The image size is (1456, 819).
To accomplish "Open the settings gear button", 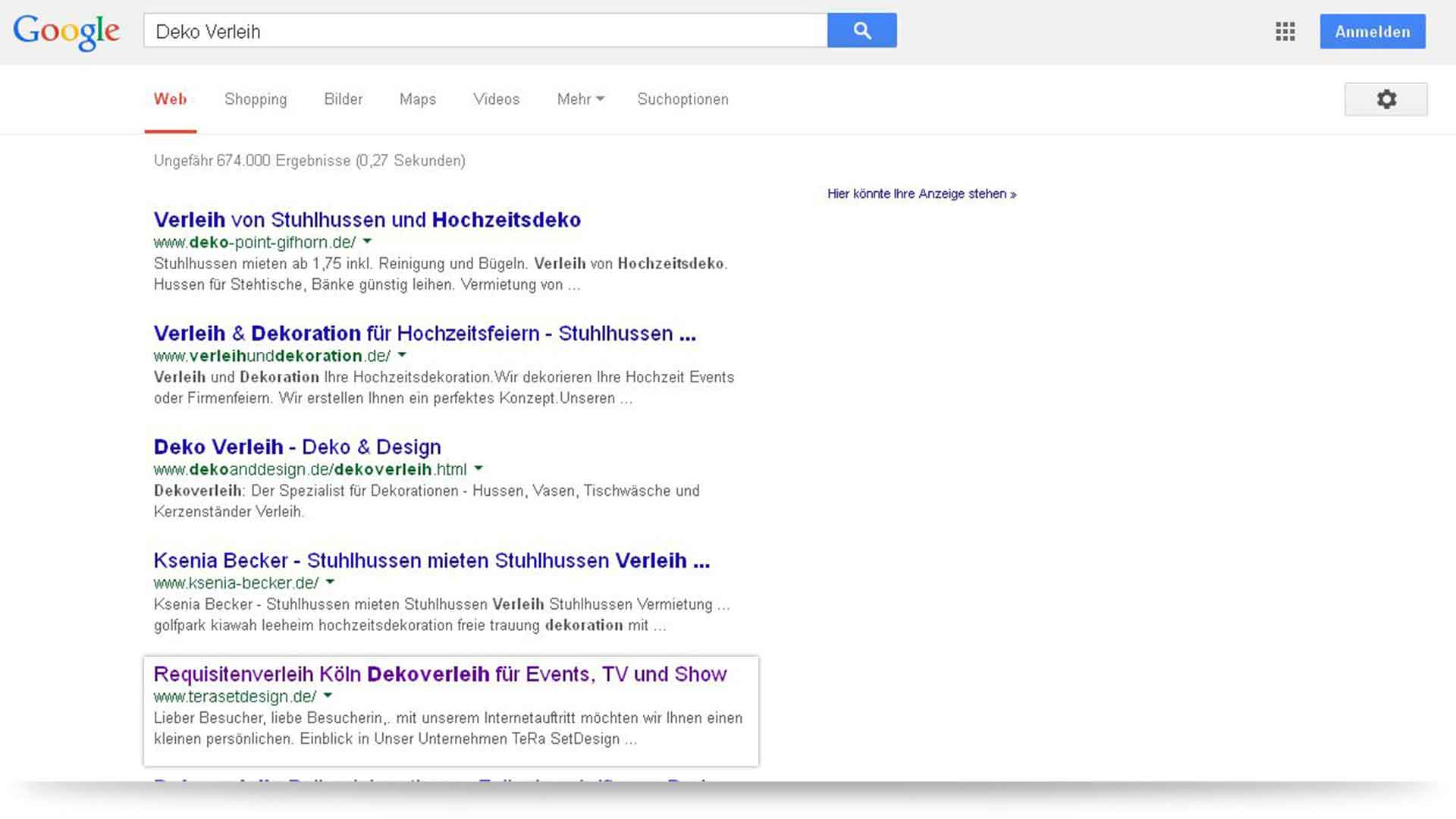I will (1386, 99).
